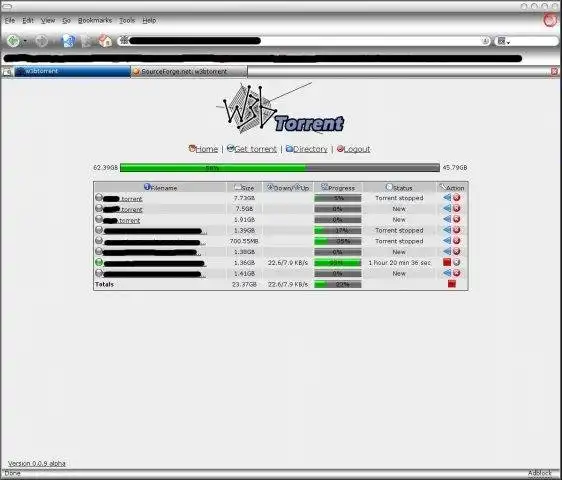Click greyed delete icon on 1.36GB row
Image resolution: width=562 pixels, height=480 pixels.
coord(457,262)
